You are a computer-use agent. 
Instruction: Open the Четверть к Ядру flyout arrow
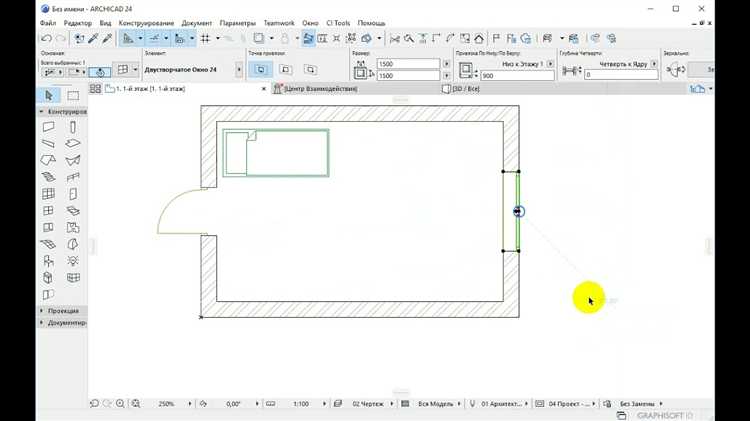pos(654,64)
